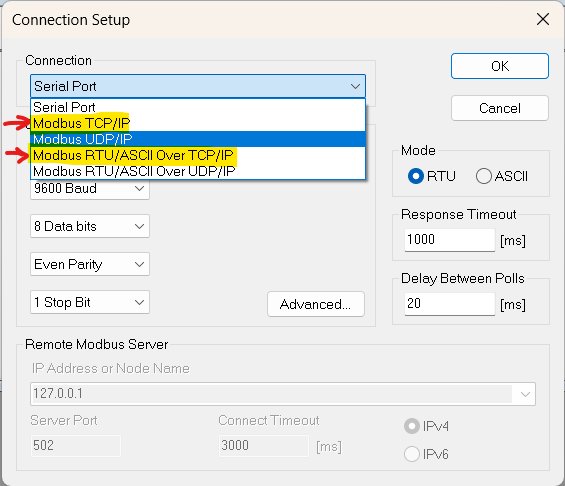Screen dimensions: 565x486
Task: Select Serial Port in the dropdown list
Action: point(198,107)
